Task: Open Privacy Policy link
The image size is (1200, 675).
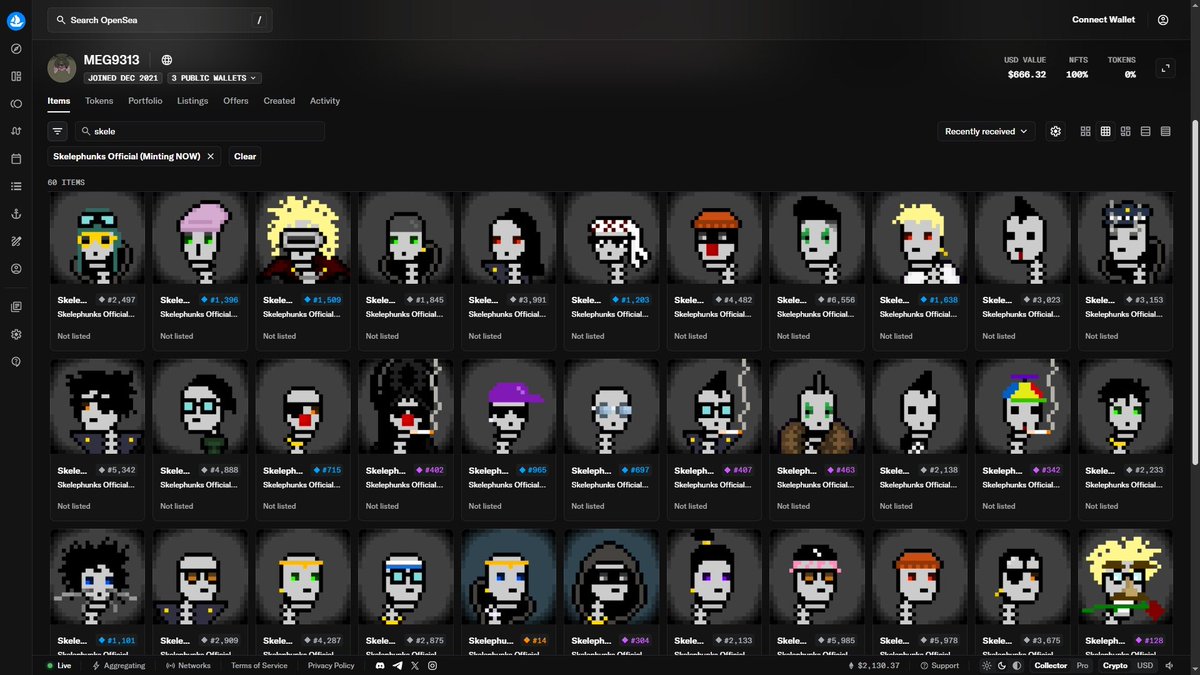Action: (x=331, y=665)
